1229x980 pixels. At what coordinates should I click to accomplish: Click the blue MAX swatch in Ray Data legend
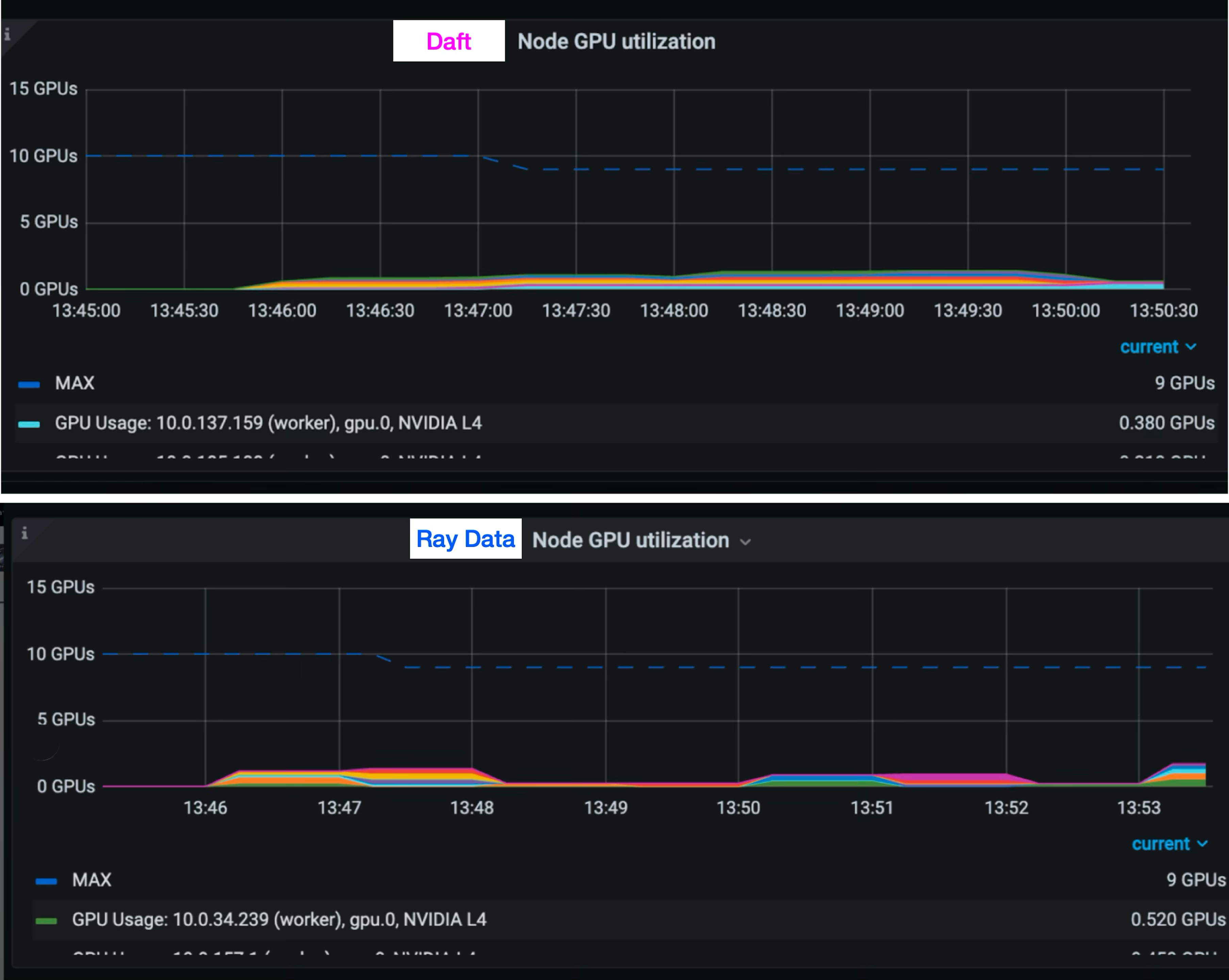pos(46,881)
